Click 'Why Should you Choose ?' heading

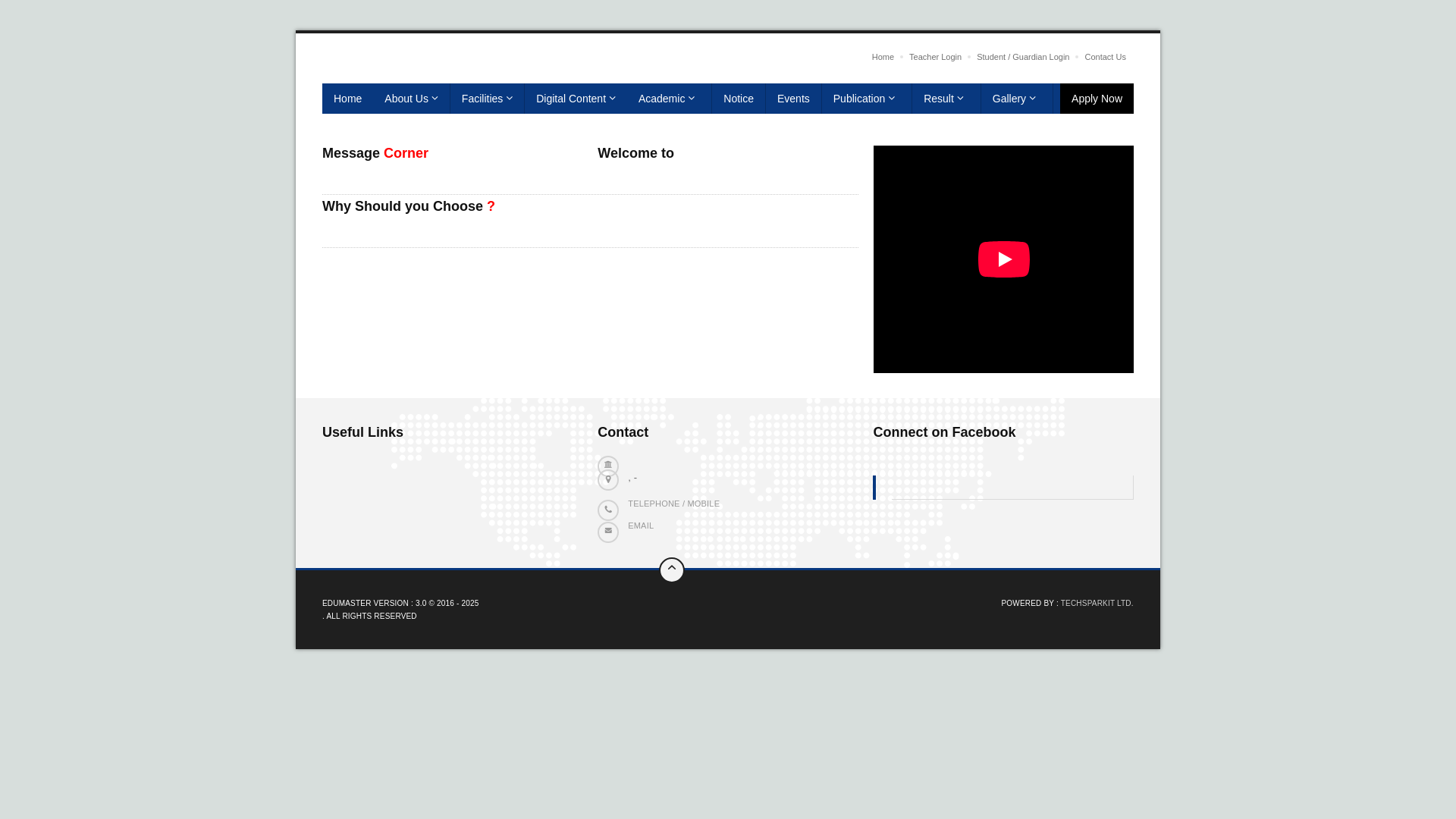pos(409,206)
